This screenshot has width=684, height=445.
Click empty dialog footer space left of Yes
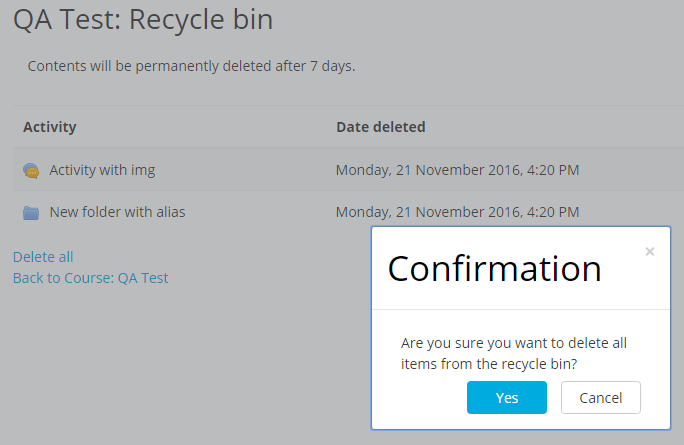coord(419,397)
